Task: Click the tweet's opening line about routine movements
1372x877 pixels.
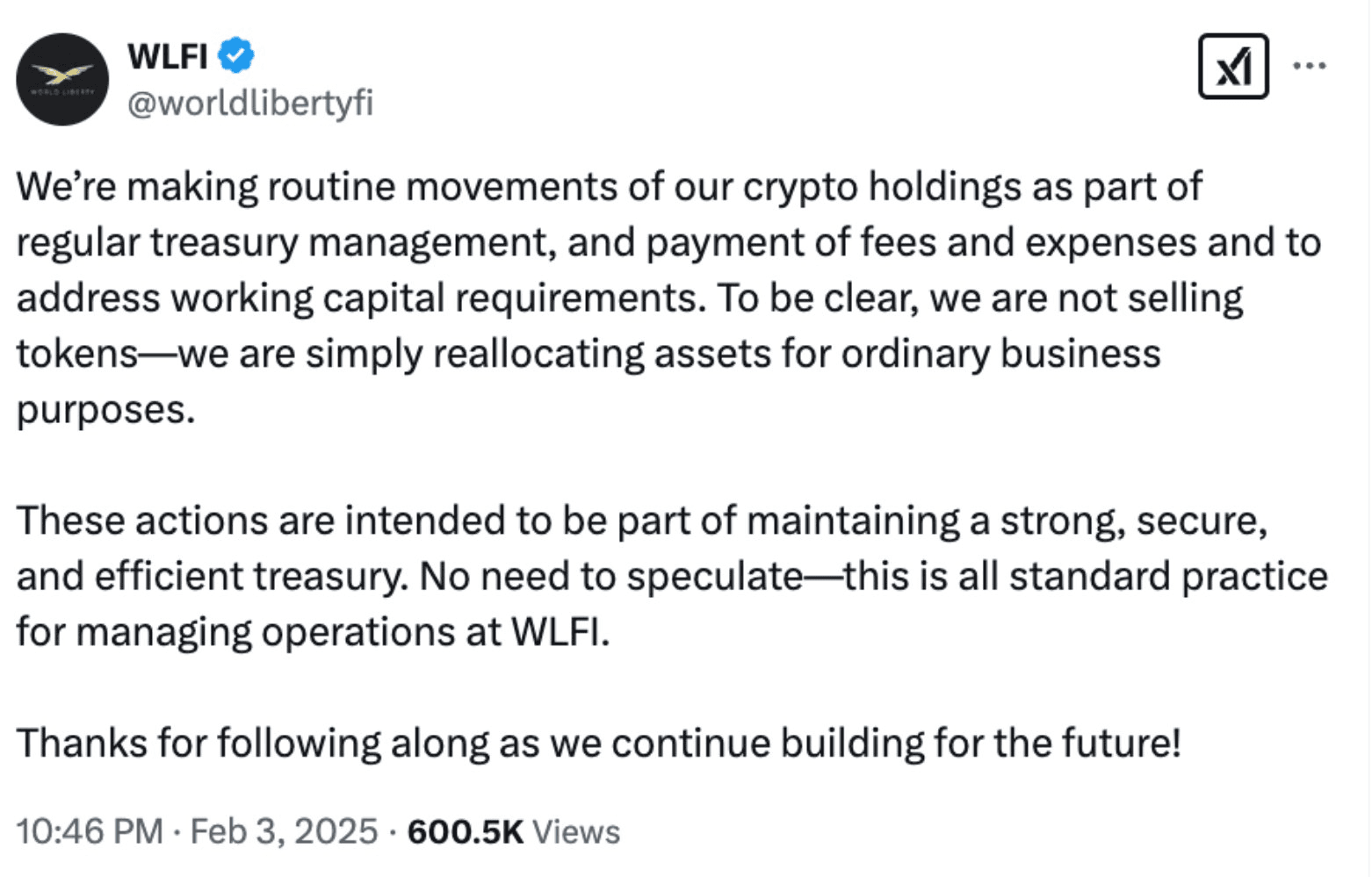Action: tap(609, 188)
